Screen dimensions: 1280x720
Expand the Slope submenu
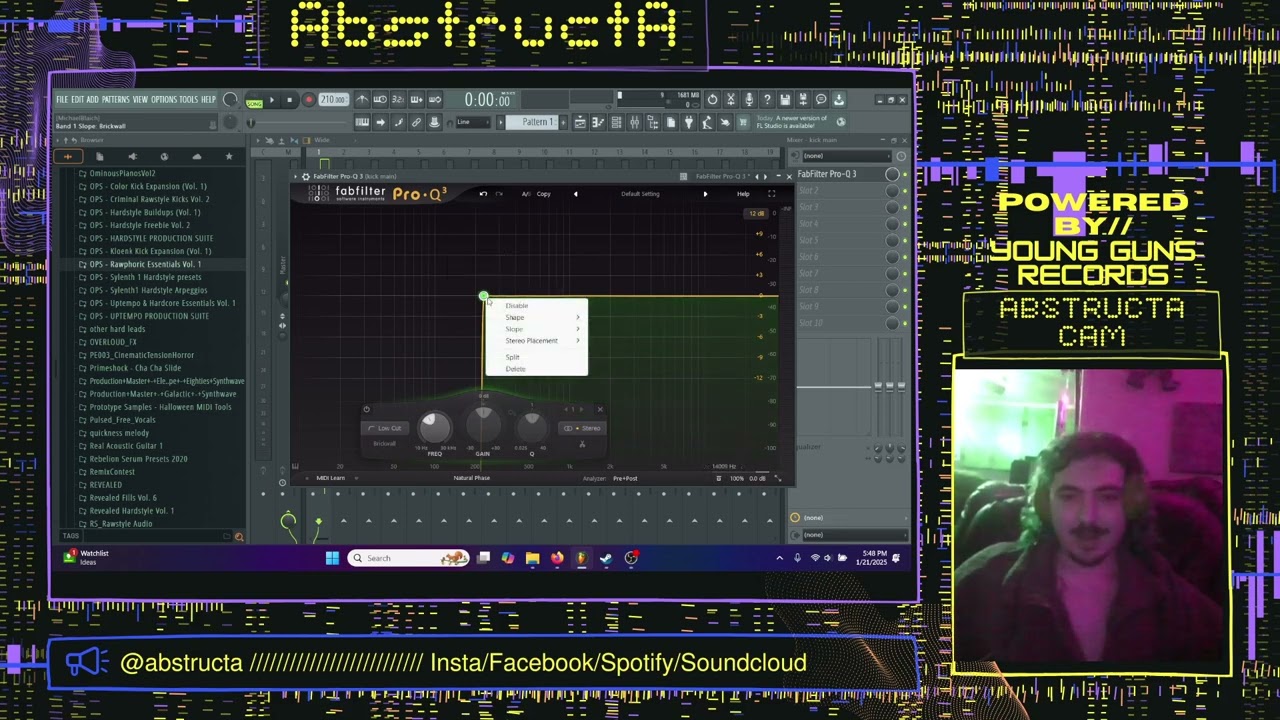point(537,329)
